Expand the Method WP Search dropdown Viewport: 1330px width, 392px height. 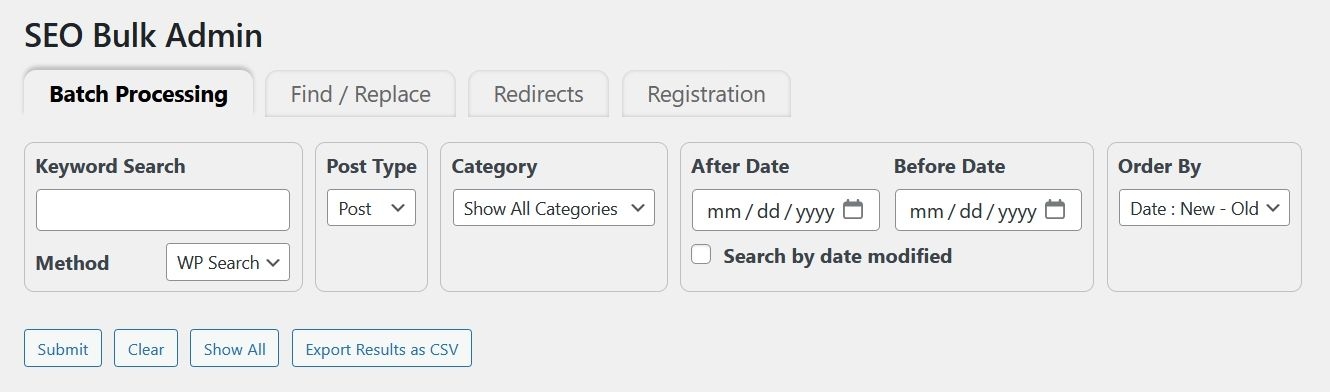click(228, 262)
